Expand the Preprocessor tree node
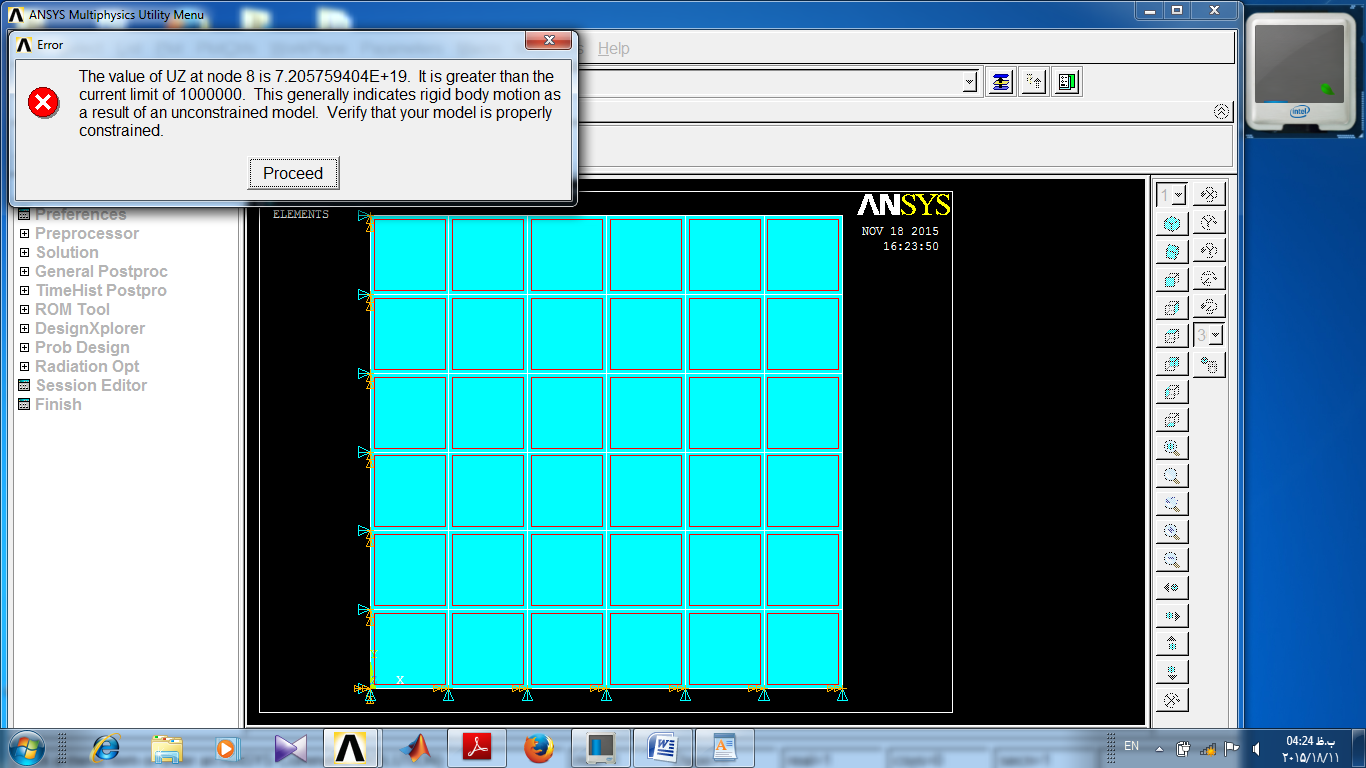The height and width of the screenshot is (768, 1366). pyautogui.click(x=25, y=234)
